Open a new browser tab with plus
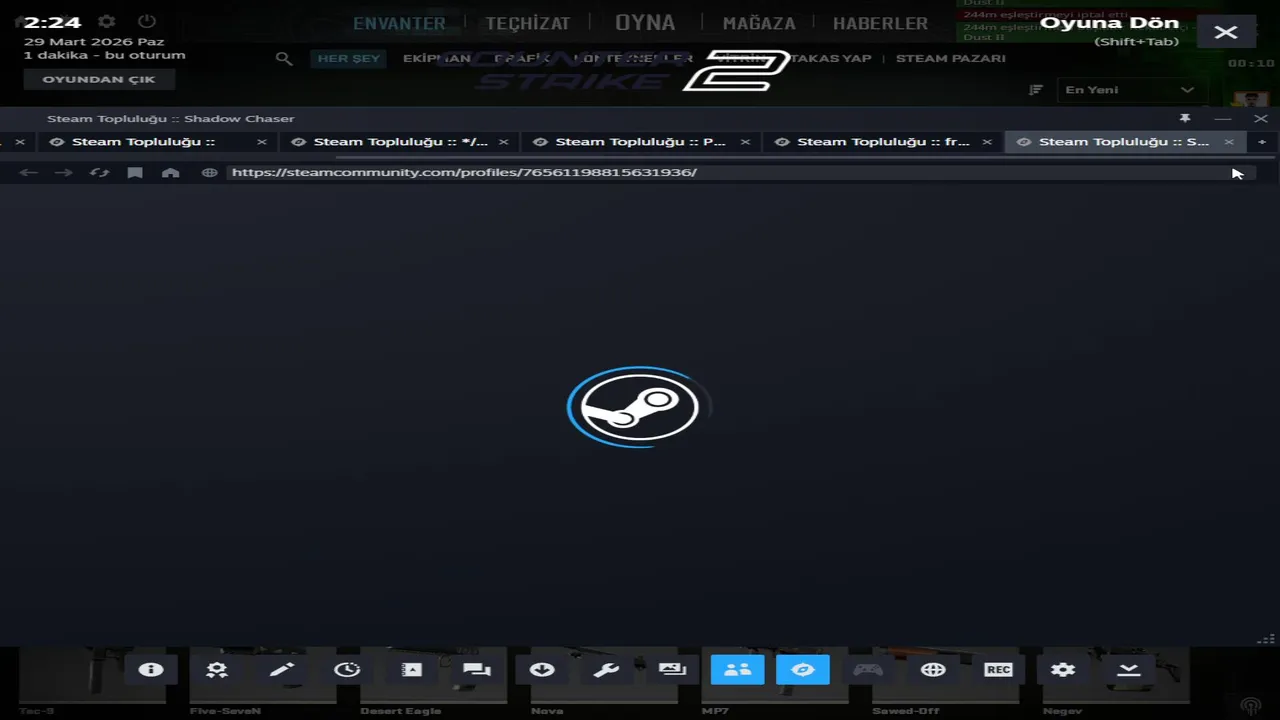This screenshot has height=720, width=1280. [1262, 142]
